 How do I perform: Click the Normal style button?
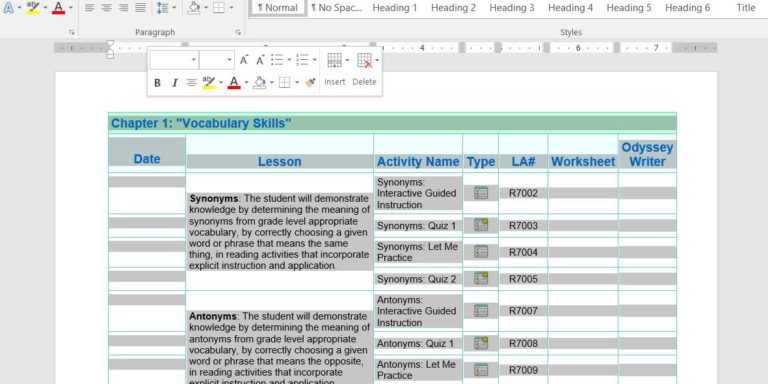278,8
